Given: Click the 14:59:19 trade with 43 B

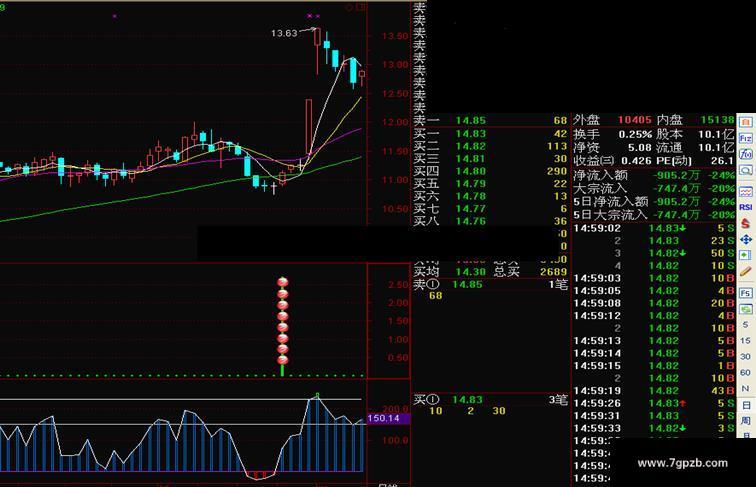Looking at the screenshot, I should [654, 391].
